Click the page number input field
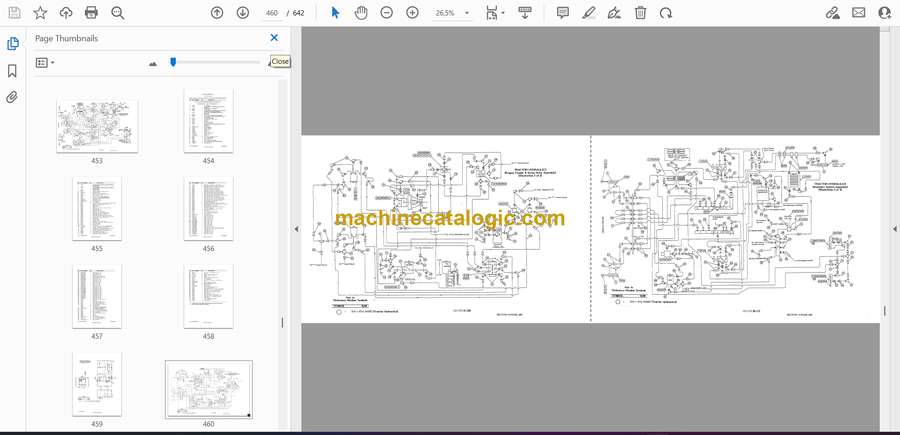The width and height of the screenshot is (900, 435). click(271, 13)
